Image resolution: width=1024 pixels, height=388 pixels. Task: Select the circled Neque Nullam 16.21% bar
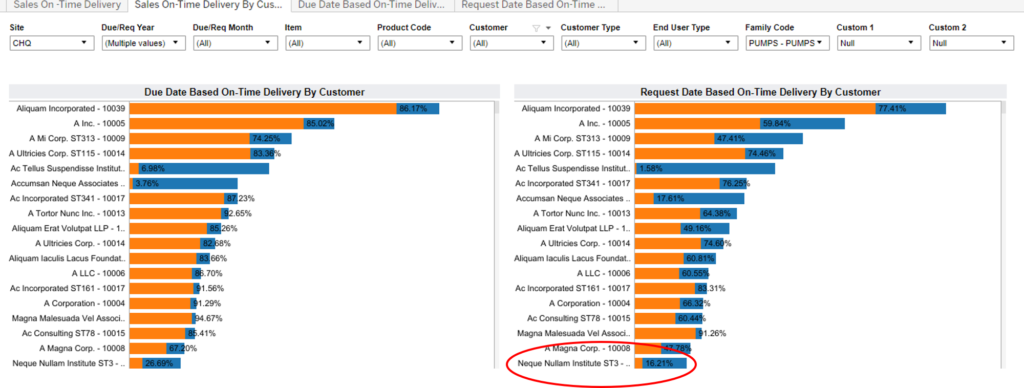pos(660,363)
